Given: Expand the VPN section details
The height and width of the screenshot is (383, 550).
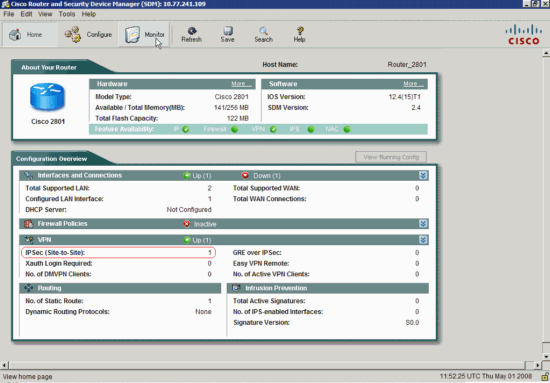Looking at the screenshot, I should pyautogui.click(x=423, y=240).
